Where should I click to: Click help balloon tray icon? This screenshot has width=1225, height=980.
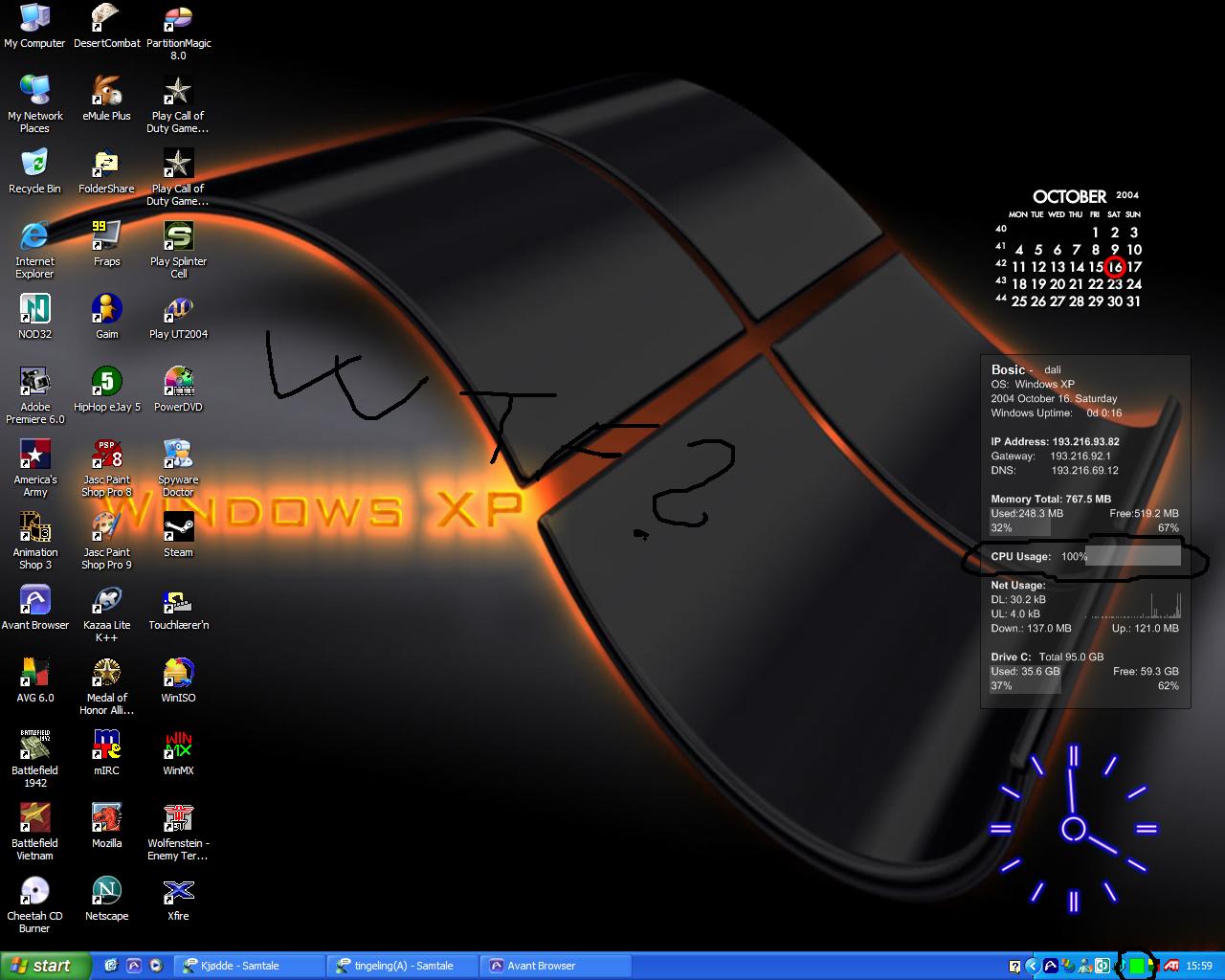click(1014, 966)
